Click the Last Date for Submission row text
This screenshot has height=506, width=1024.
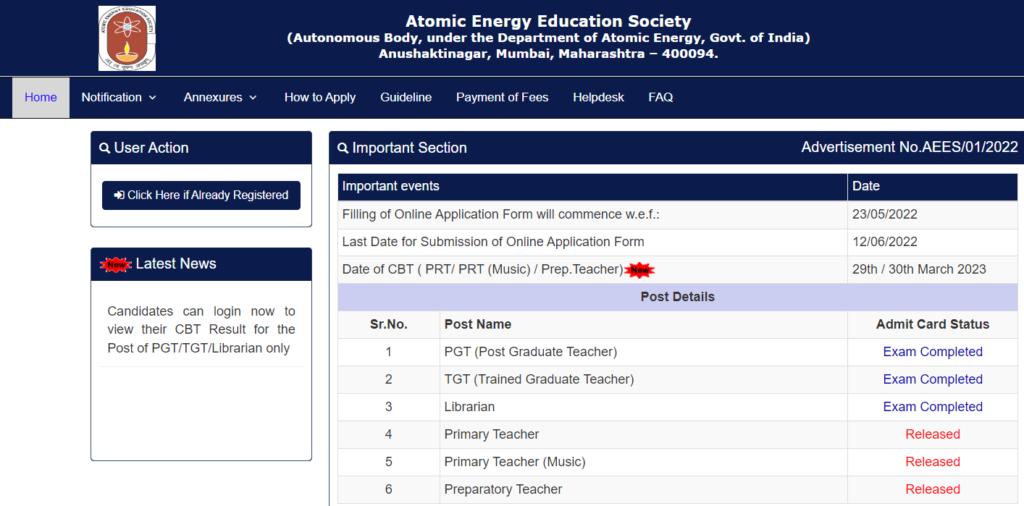coord(493,242)
